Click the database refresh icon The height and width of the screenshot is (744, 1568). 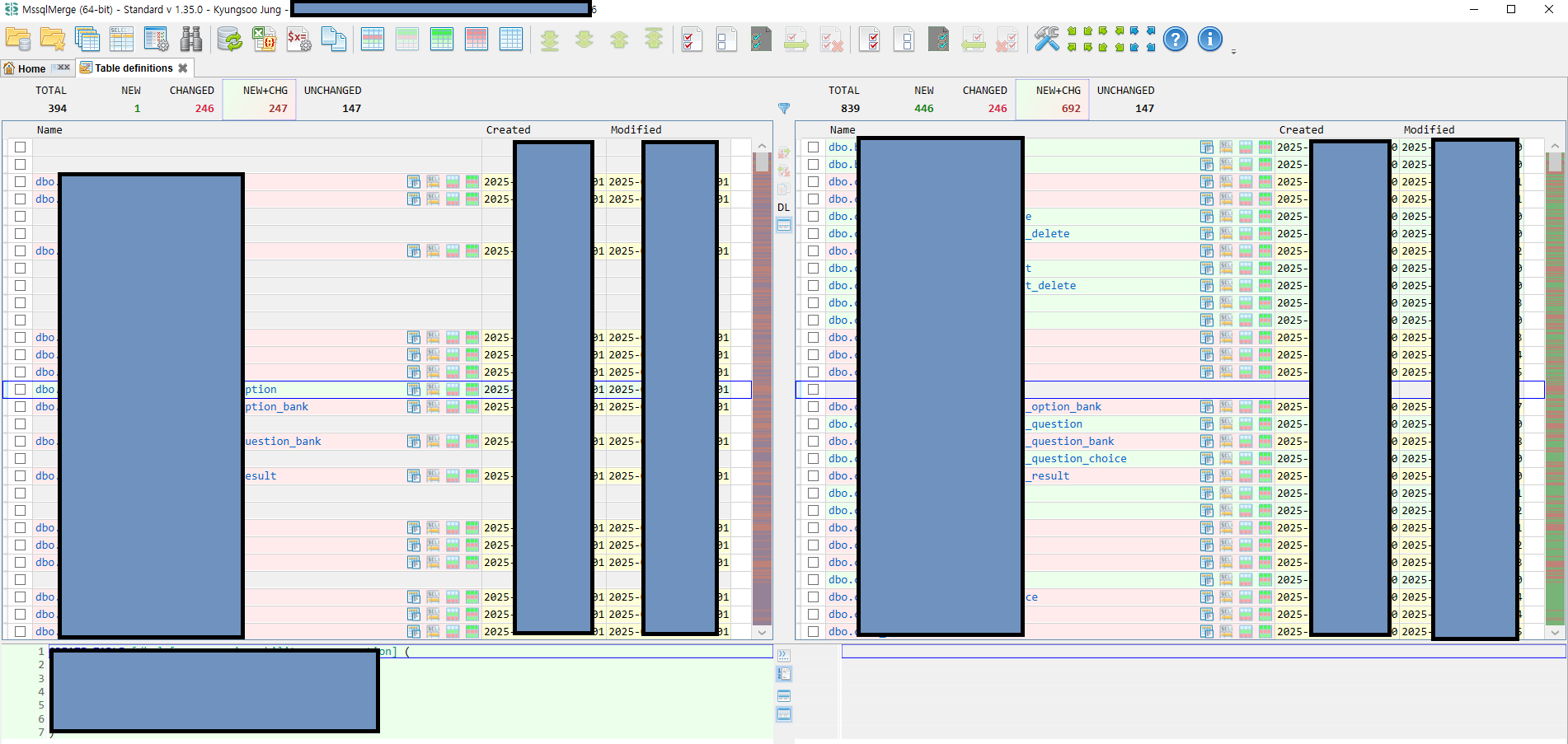(x=229, y=39)
